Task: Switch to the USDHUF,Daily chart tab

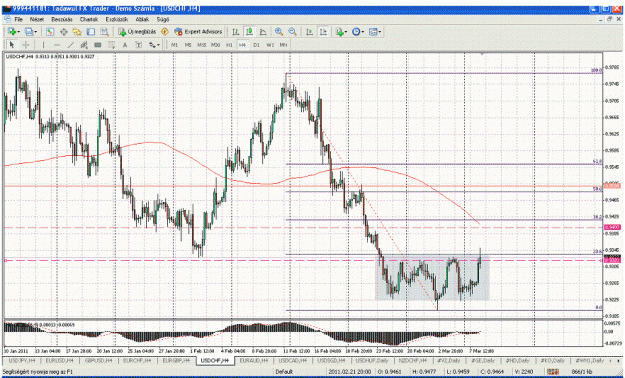Action: point(372,360)
